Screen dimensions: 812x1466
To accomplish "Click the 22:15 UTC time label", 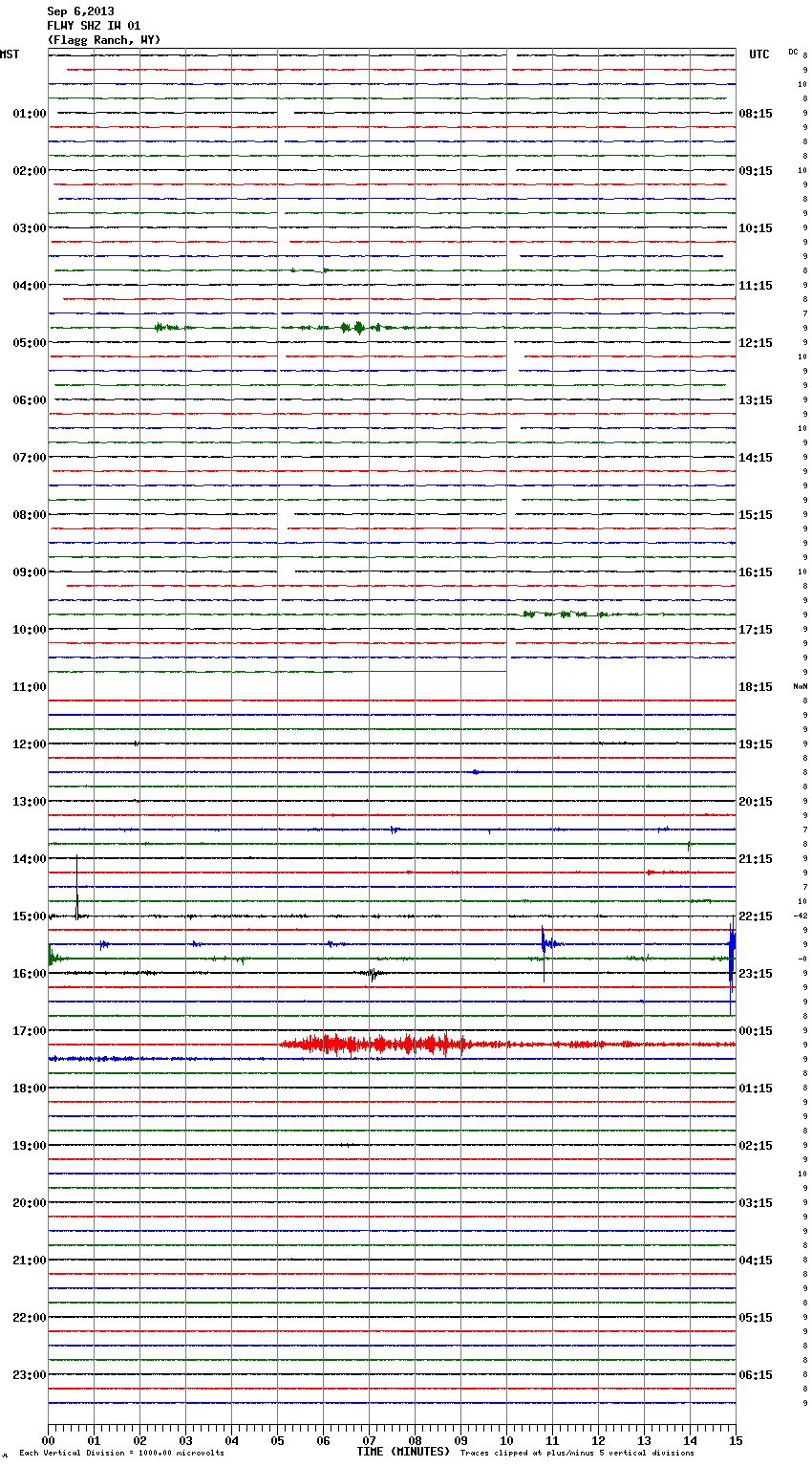I will pos(756,916).
